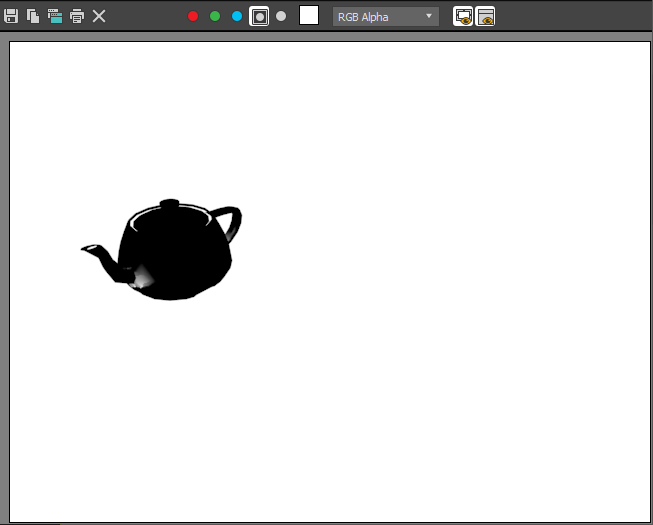Print the rendered image
This screenshot has height=525, width=653.
click(77, 16)
